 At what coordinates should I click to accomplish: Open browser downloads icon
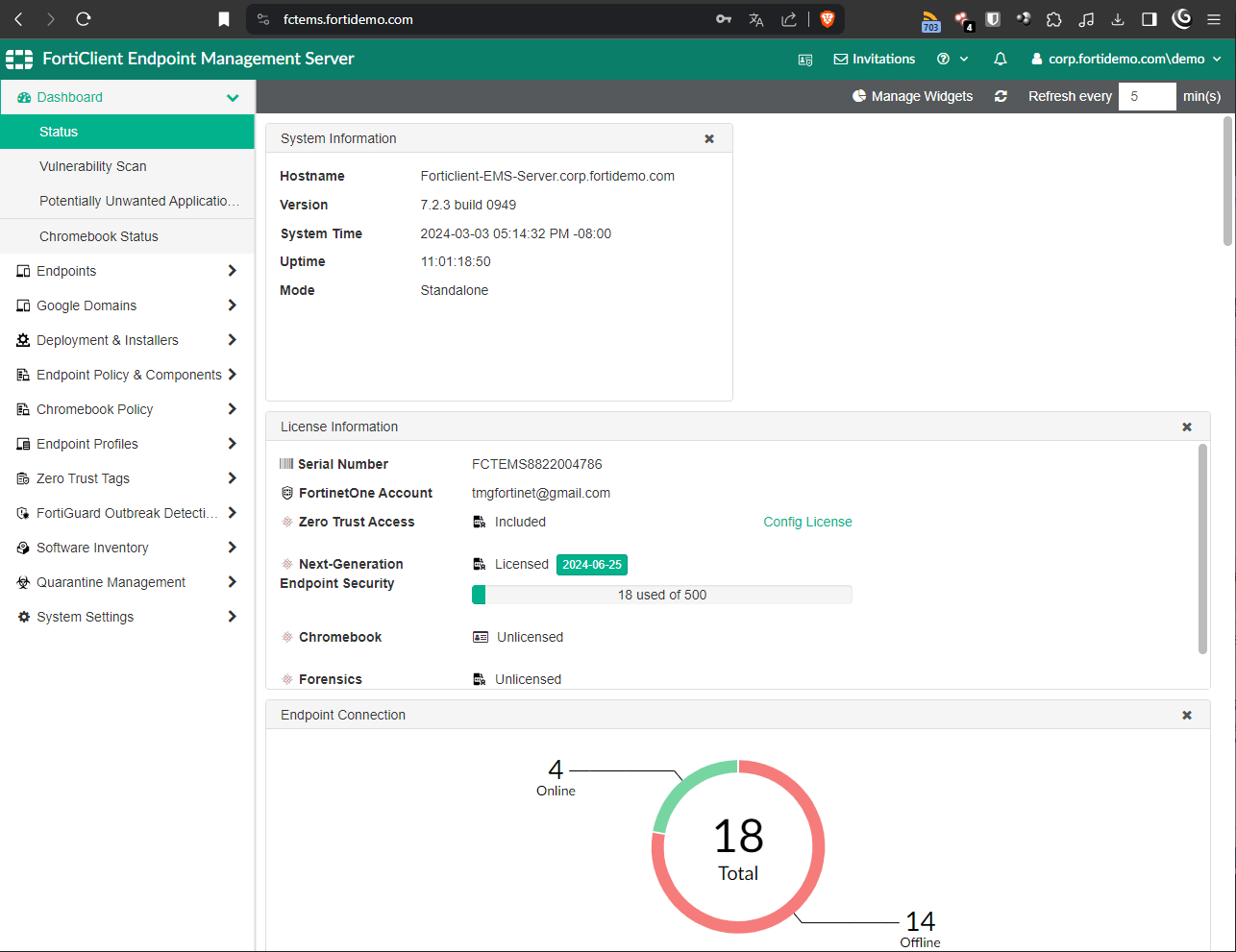tap(1118, 19)
